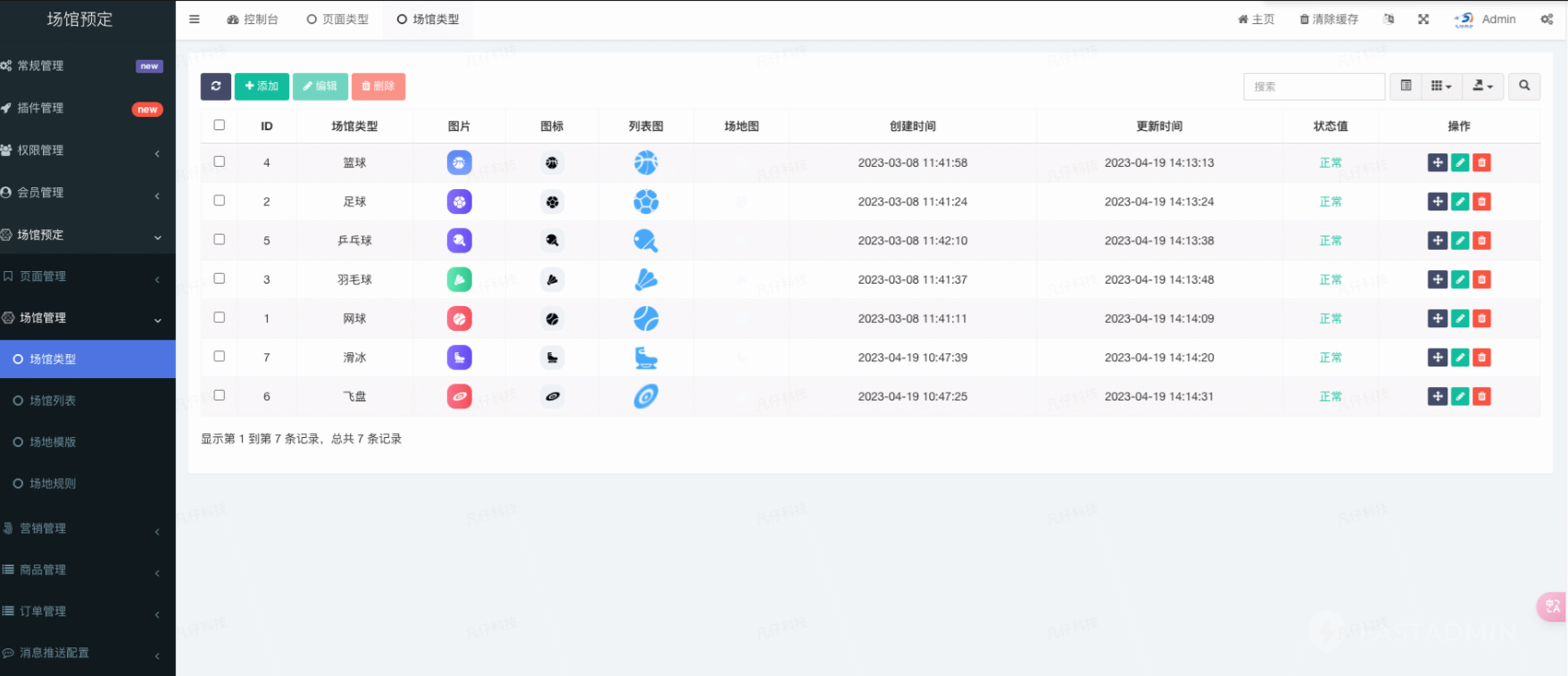Expand 权限管理 sidebar menu
This screenshot has height=676, width=1568.
point(80,151)
